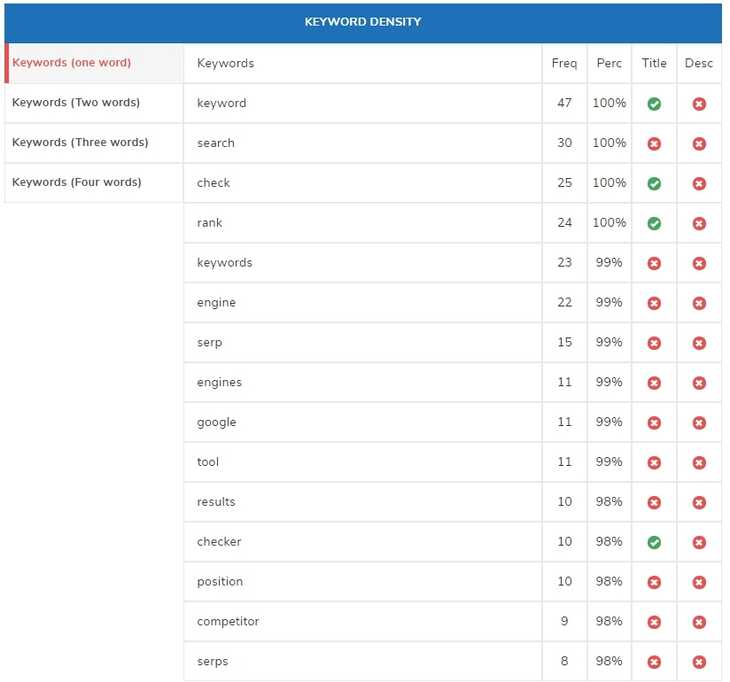Switch to Keywords (Two words) tab
The height and width of the screenshot is (682, 730).
[x=94, y=103]
